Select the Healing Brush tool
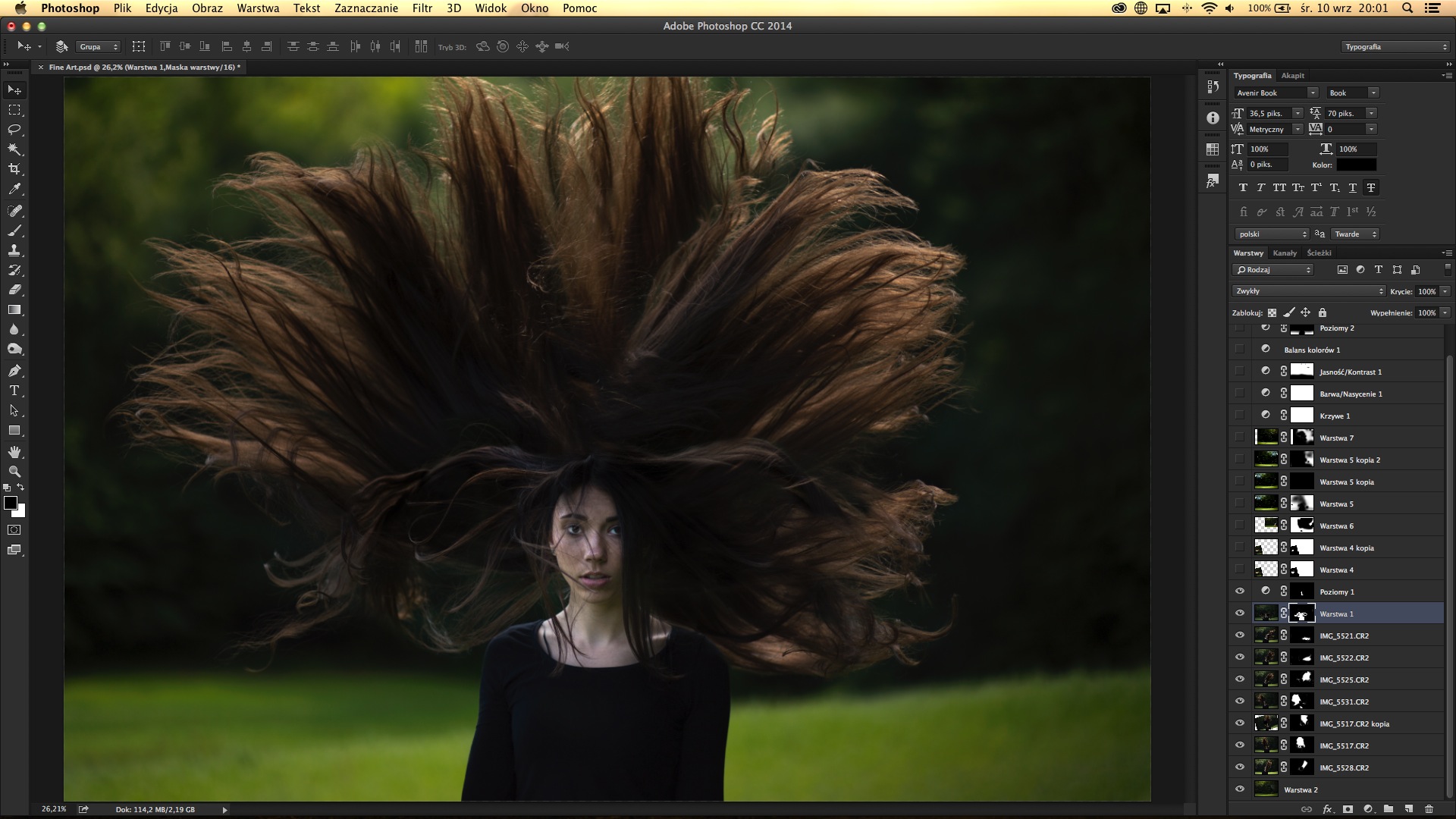Image resolution: width=1456 pixels, height=819 pixels. coord(14,210)
